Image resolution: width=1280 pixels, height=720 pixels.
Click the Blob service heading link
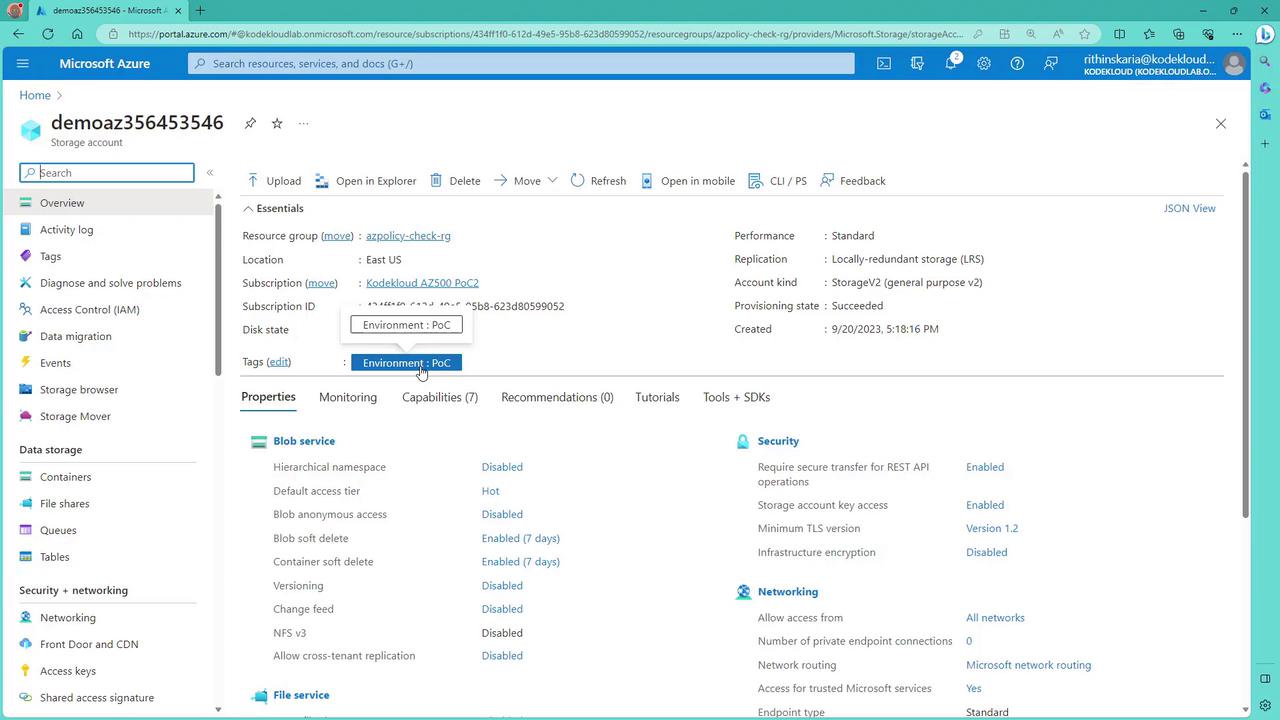coord(304,441)
